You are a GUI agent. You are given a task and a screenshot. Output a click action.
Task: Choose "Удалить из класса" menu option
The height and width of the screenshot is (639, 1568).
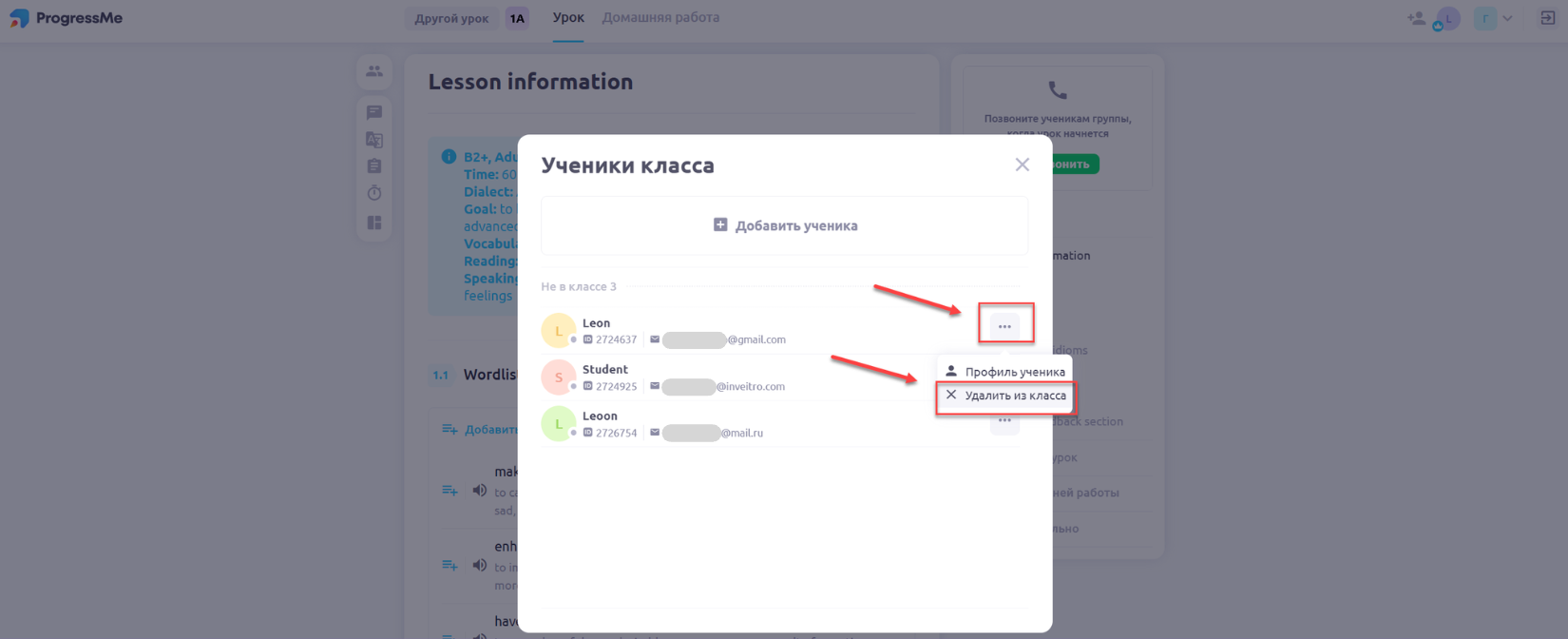tap(1005, 396)
